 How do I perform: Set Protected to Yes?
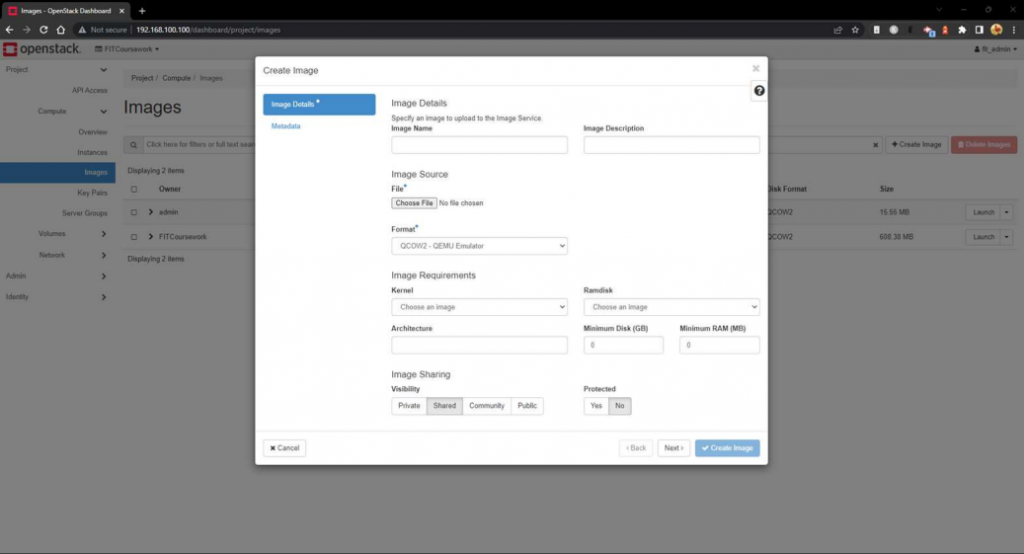pyautogui.click(x=596, y=406)
